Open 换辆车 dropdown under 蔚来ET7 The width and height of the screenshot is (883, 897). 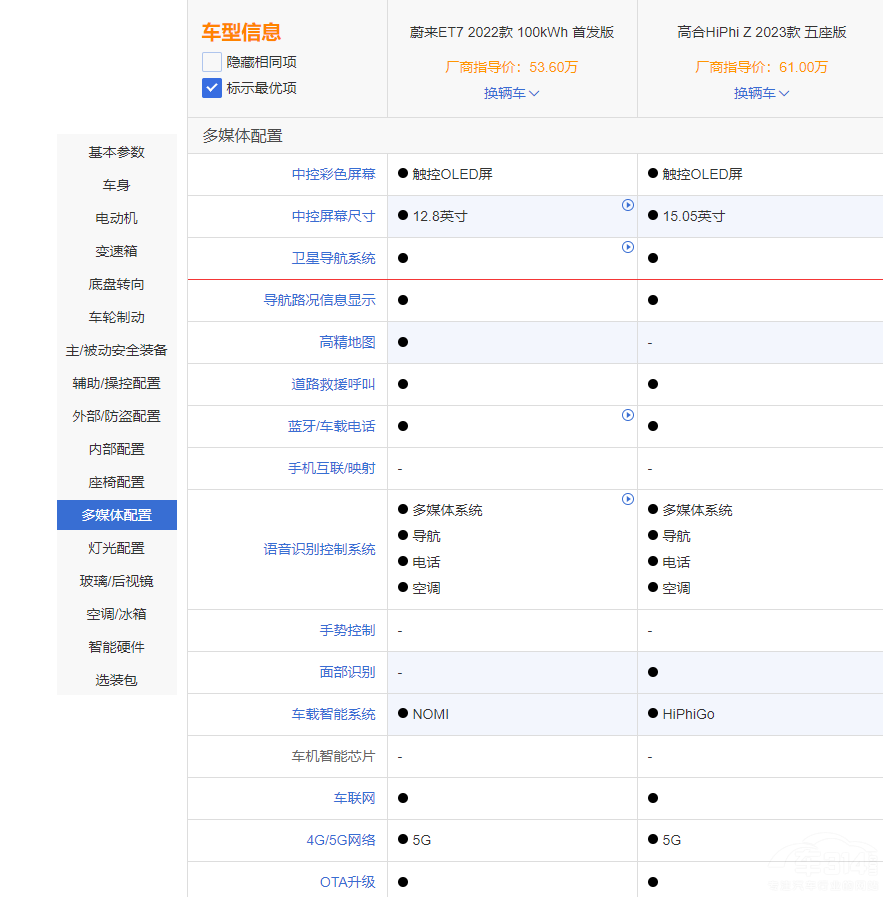pos(512,93)
